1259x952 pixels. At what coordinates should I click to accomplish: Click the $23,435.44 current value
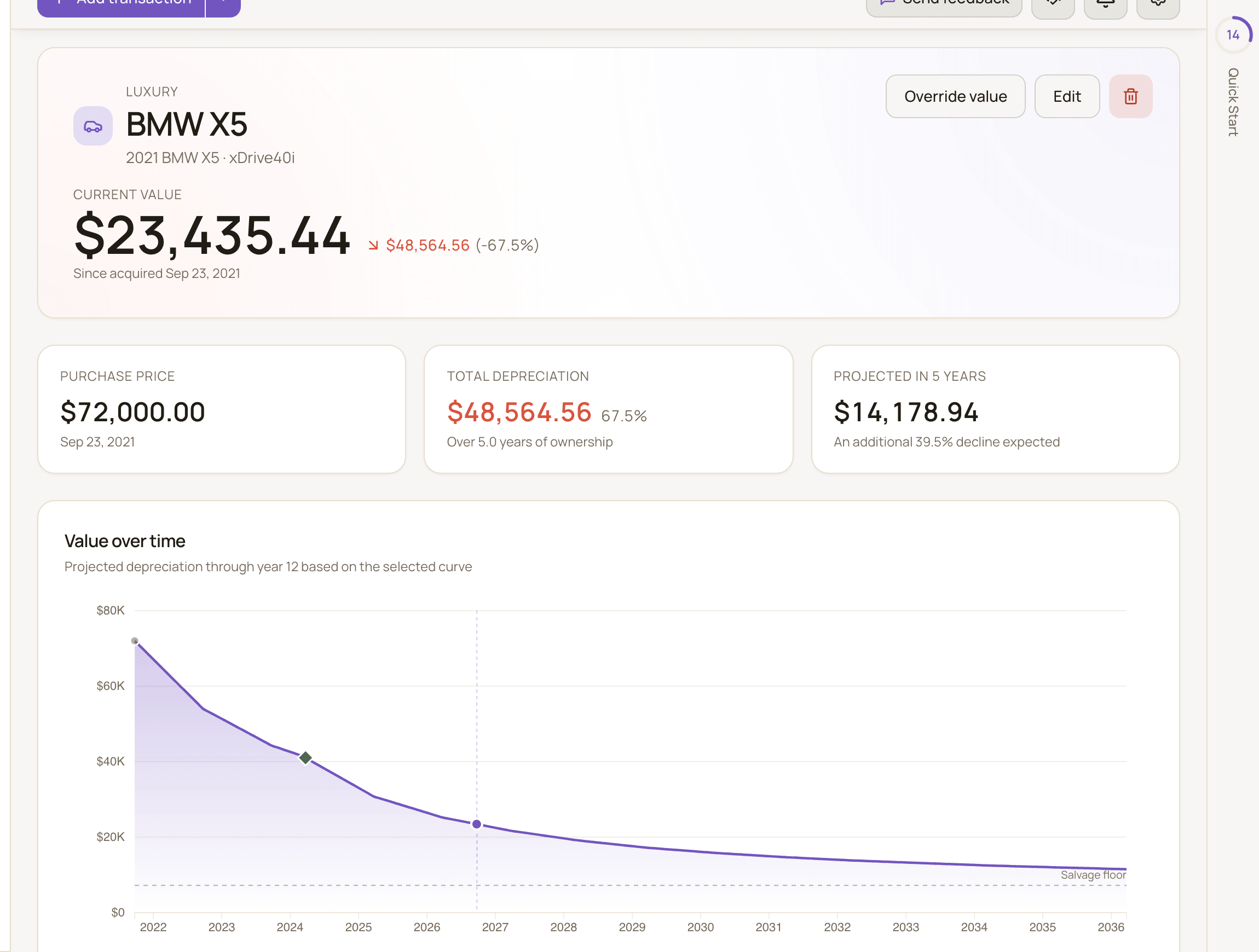pyautogui.click(x=212, y=235)
